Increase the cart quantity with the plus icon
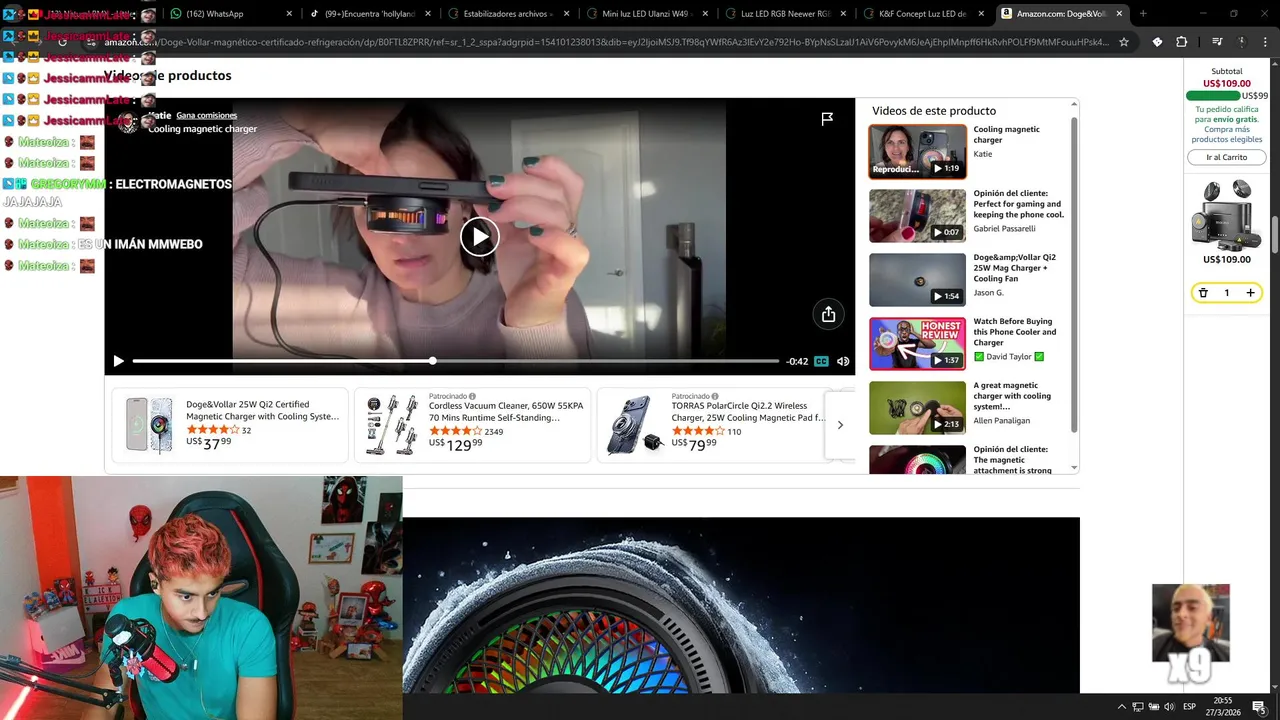1280x720 pixels. (x=1250, y=293)
